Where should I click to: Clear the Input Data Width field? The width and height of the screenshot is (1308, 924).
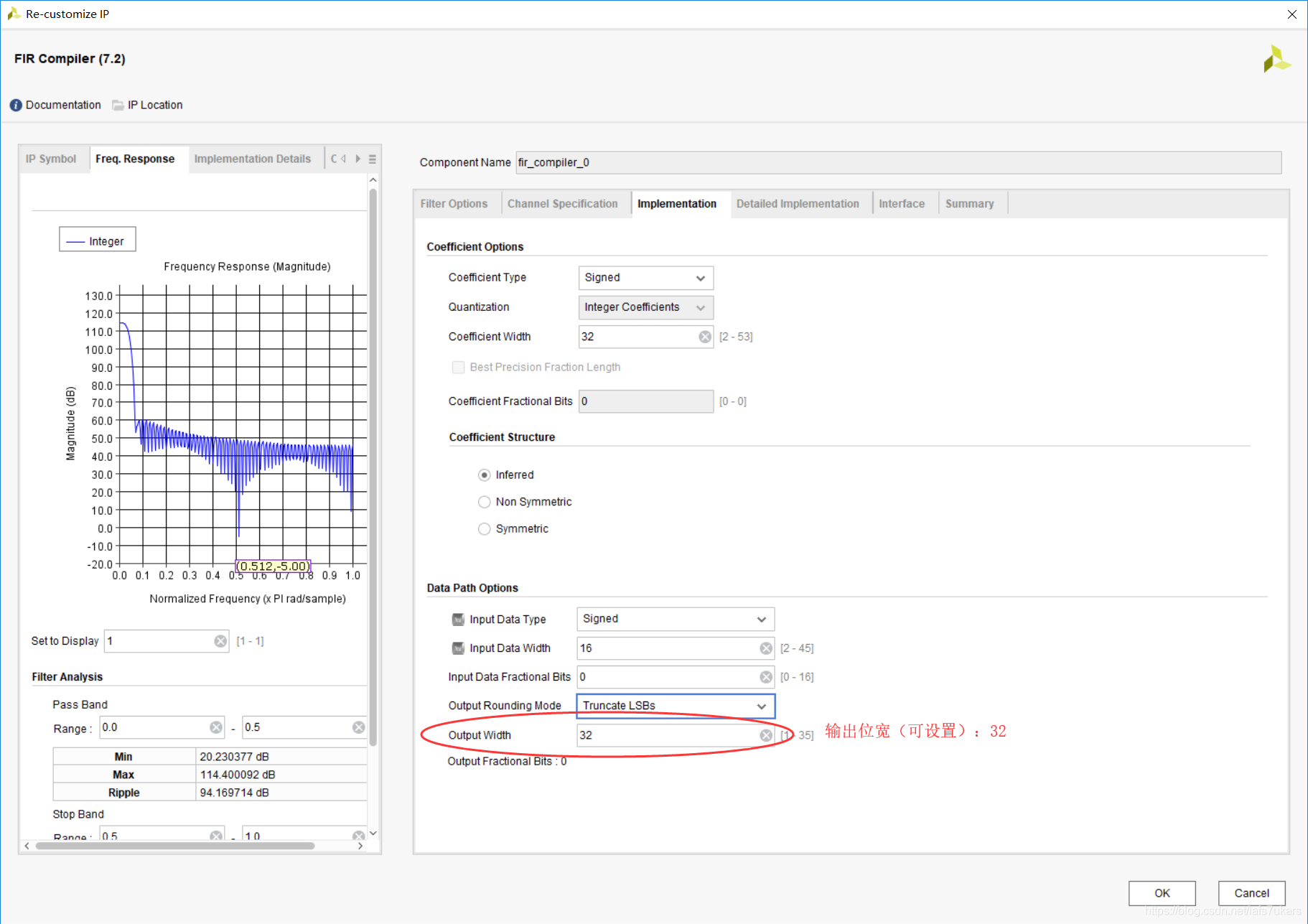click(x=766, y=648)
